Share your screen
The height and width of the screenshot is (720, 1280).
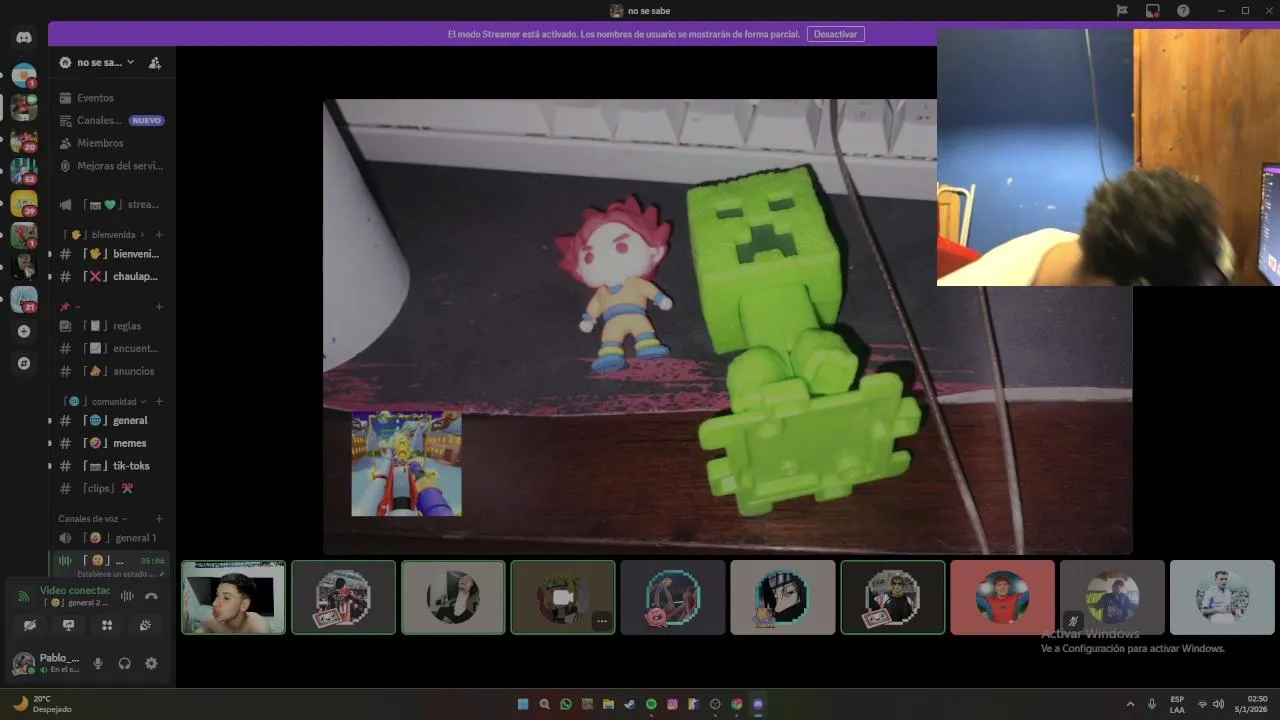pos(68,625)
